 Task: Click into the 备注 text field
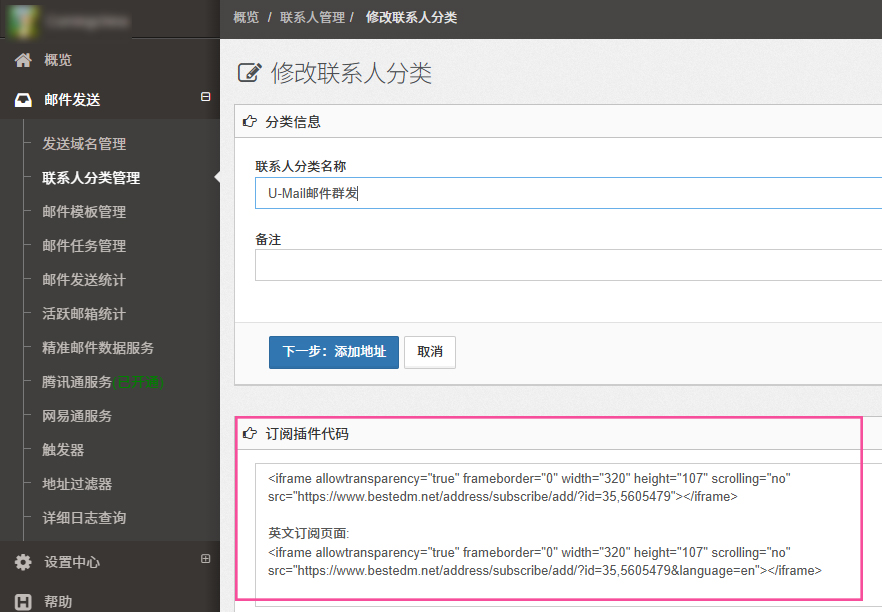point(565,265)
